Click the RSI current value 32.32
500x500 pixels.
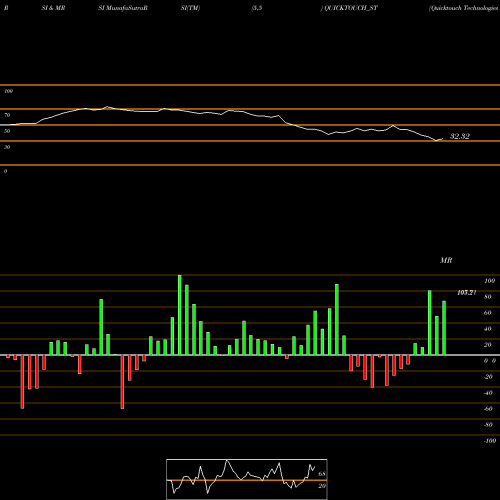(460, 136)
